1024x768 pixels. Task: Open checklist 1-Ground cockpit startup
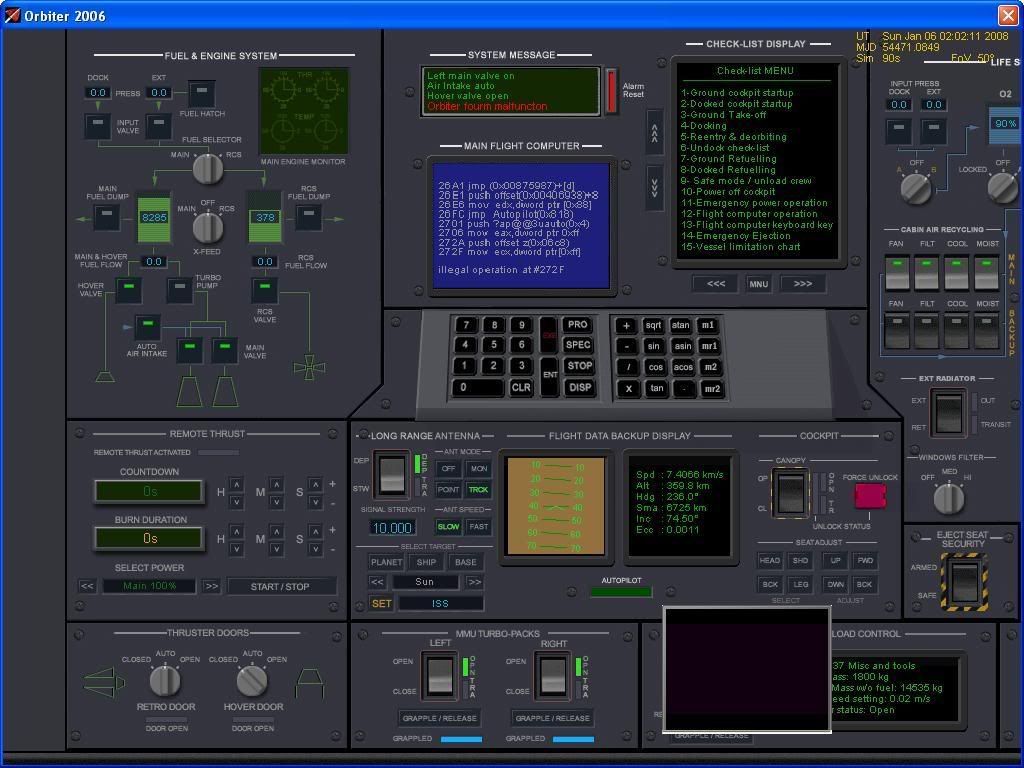(x=737, y=93)
